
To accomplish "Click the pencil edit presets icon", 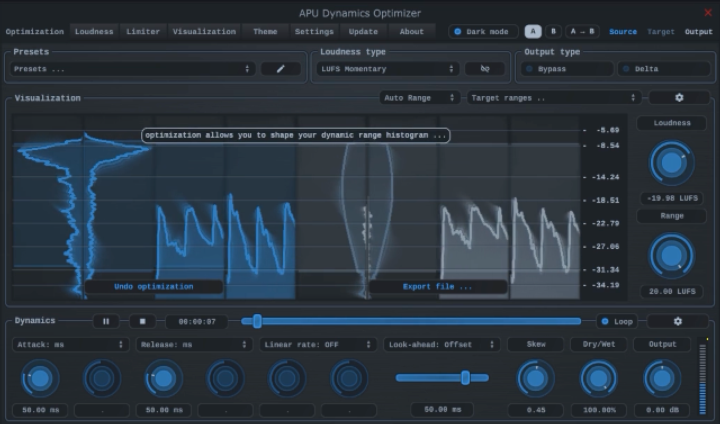I will [x=281, y=69].
